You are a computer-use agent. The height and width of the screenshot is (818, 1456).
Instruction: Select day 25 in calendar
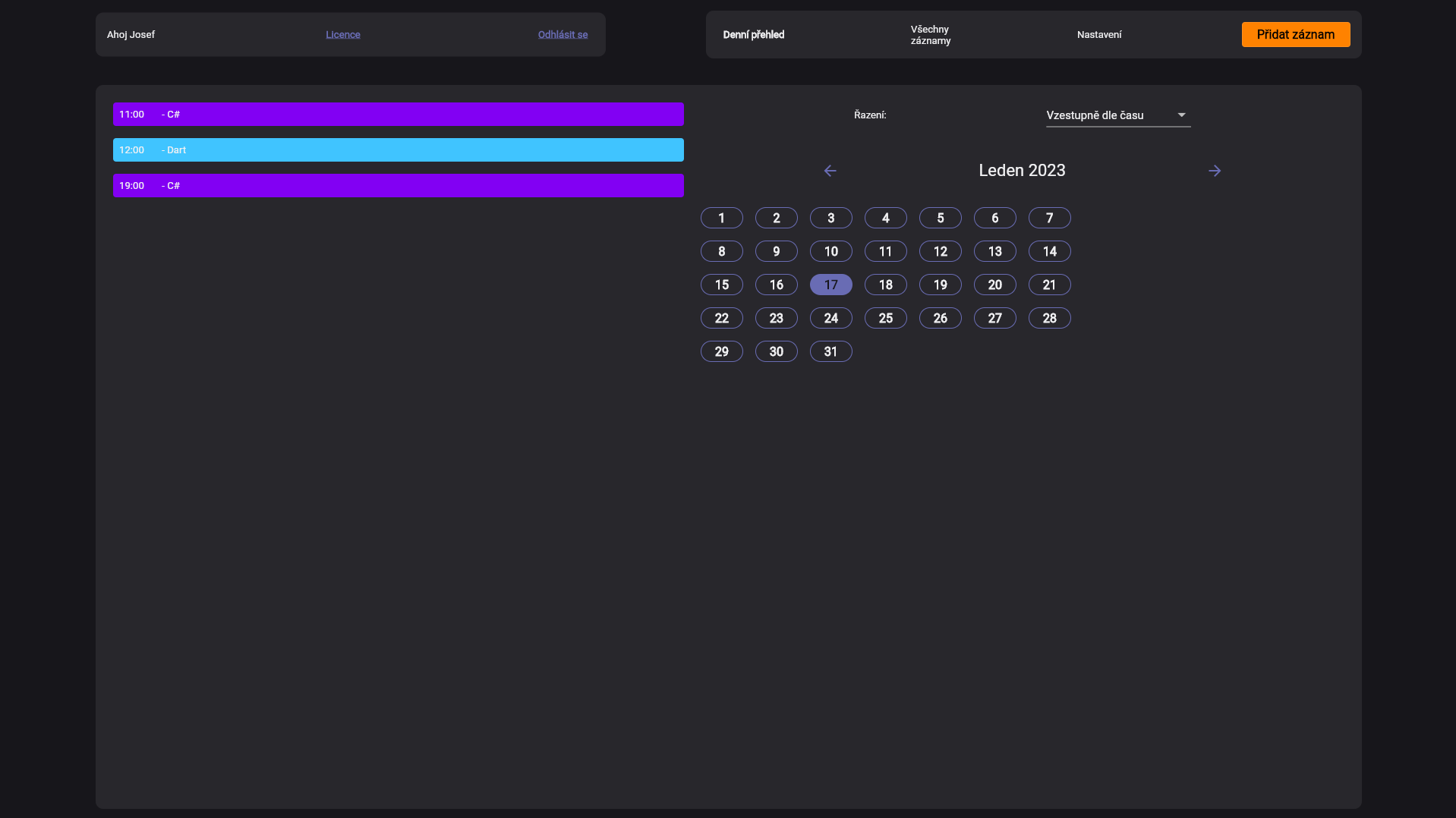point(885,318)
